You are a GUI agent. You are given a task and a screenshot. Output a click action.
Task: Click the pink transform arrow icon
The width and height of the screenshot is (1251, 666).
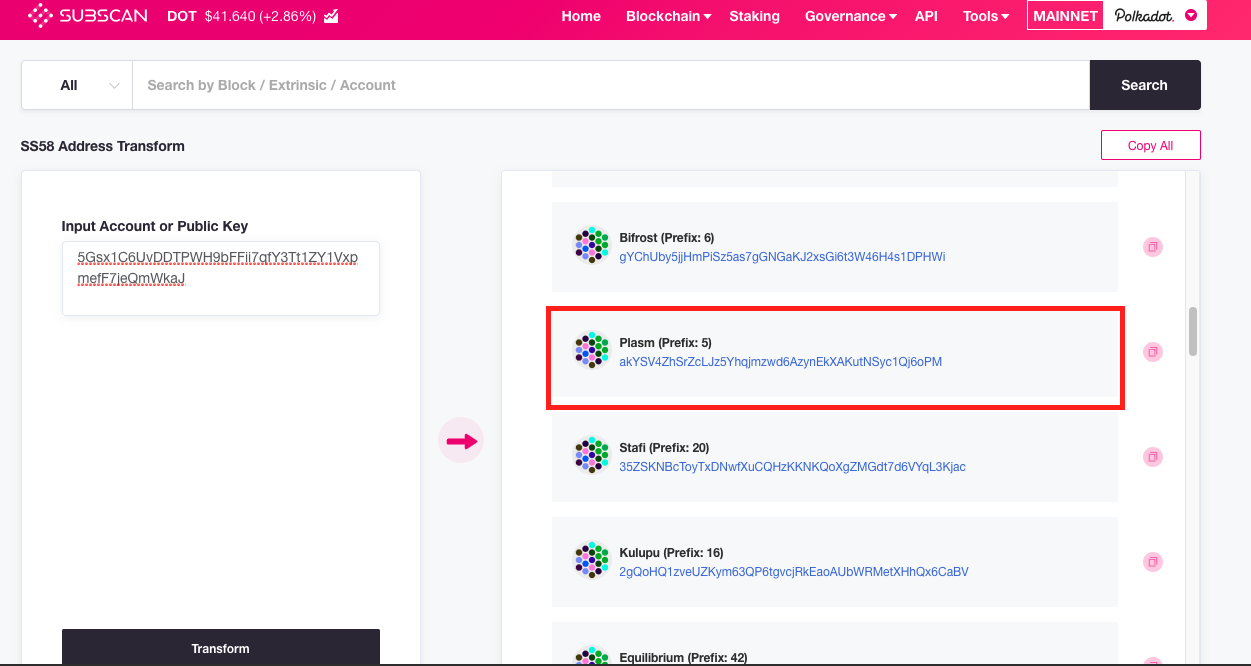click(461, 440)
